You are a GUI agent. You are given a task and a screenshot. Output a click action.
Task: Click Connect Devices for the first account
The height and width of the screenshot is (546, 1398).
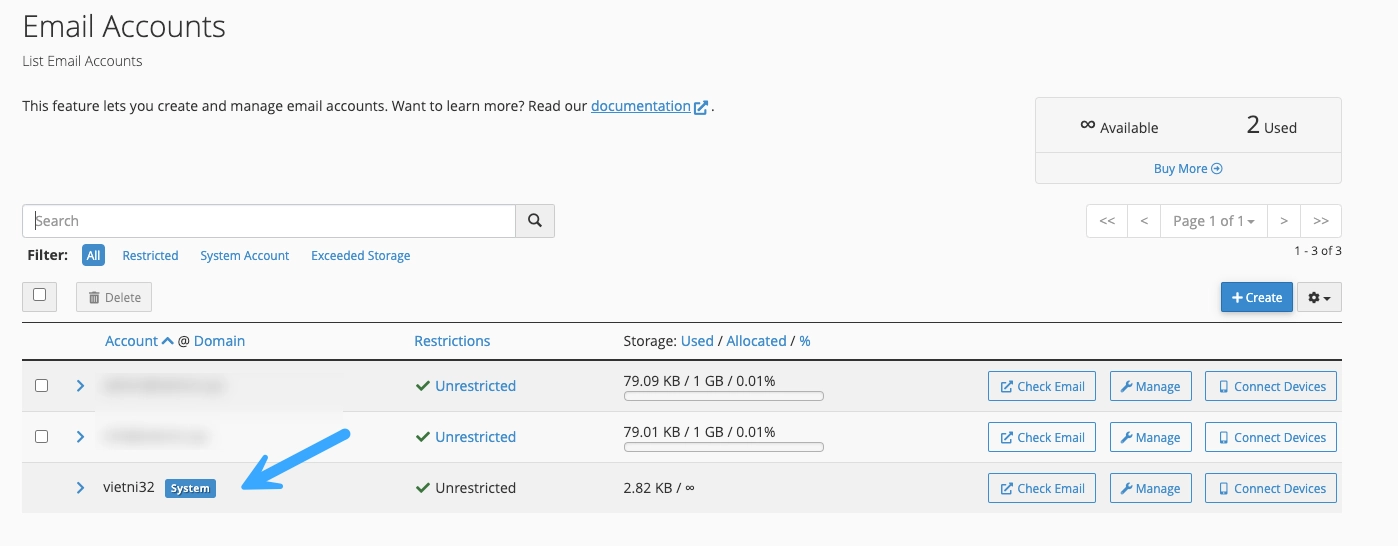coord(1270,386)
